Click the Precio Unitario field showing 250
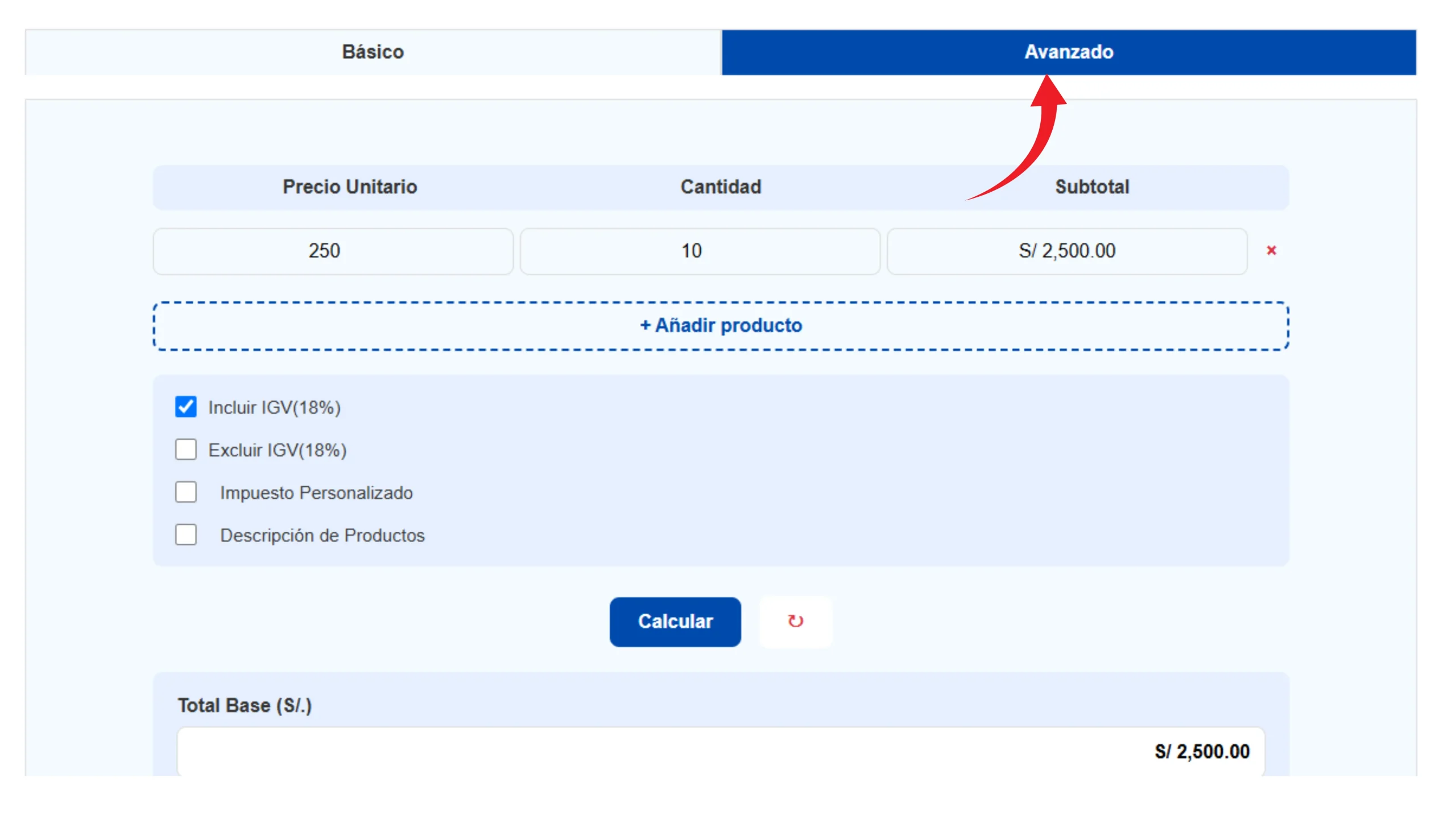 [x=333, y=251]
